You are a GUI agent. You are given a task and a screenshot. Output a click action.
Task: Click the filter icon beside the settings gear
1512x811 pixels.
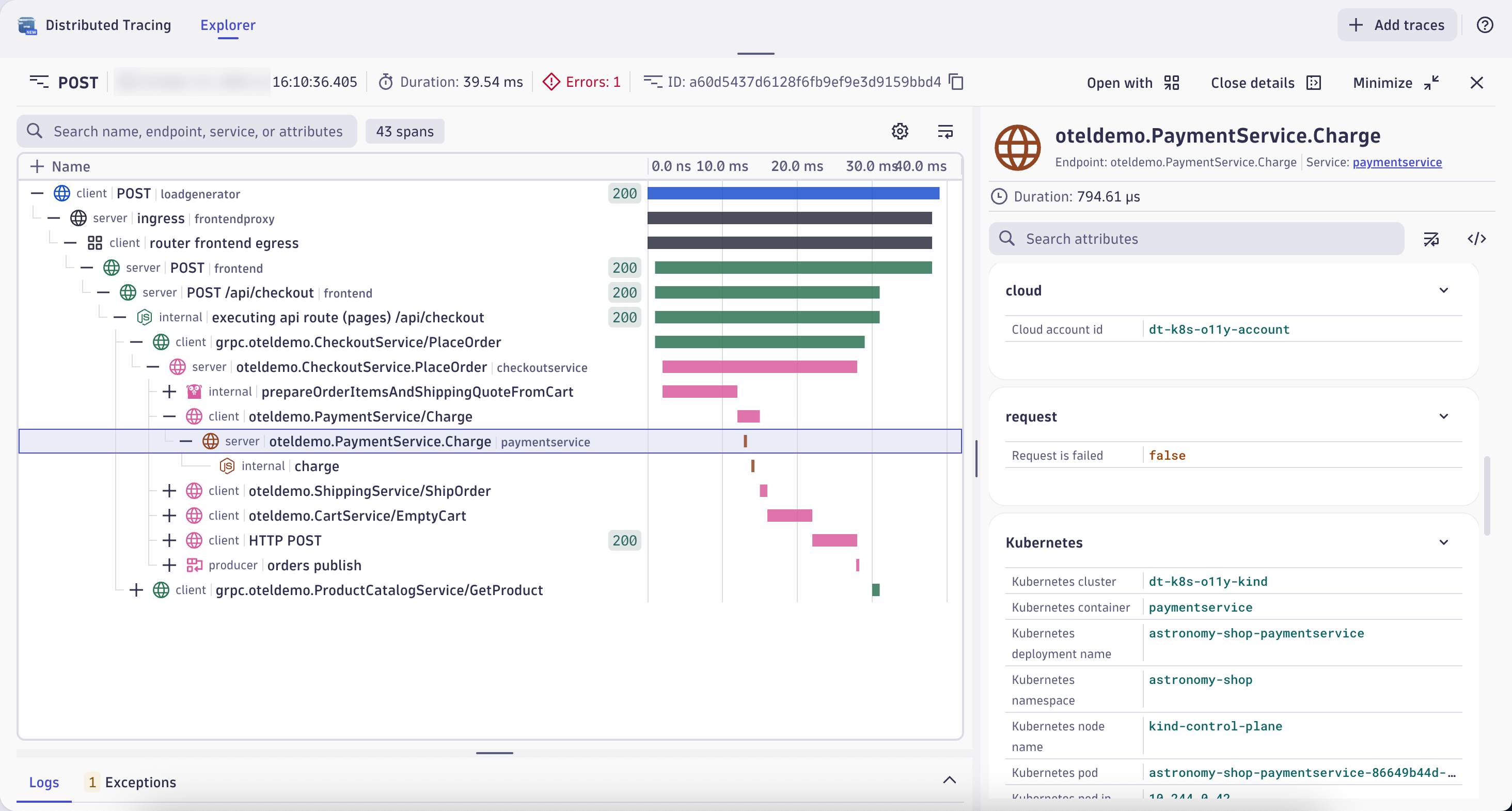tap(945, 131)
